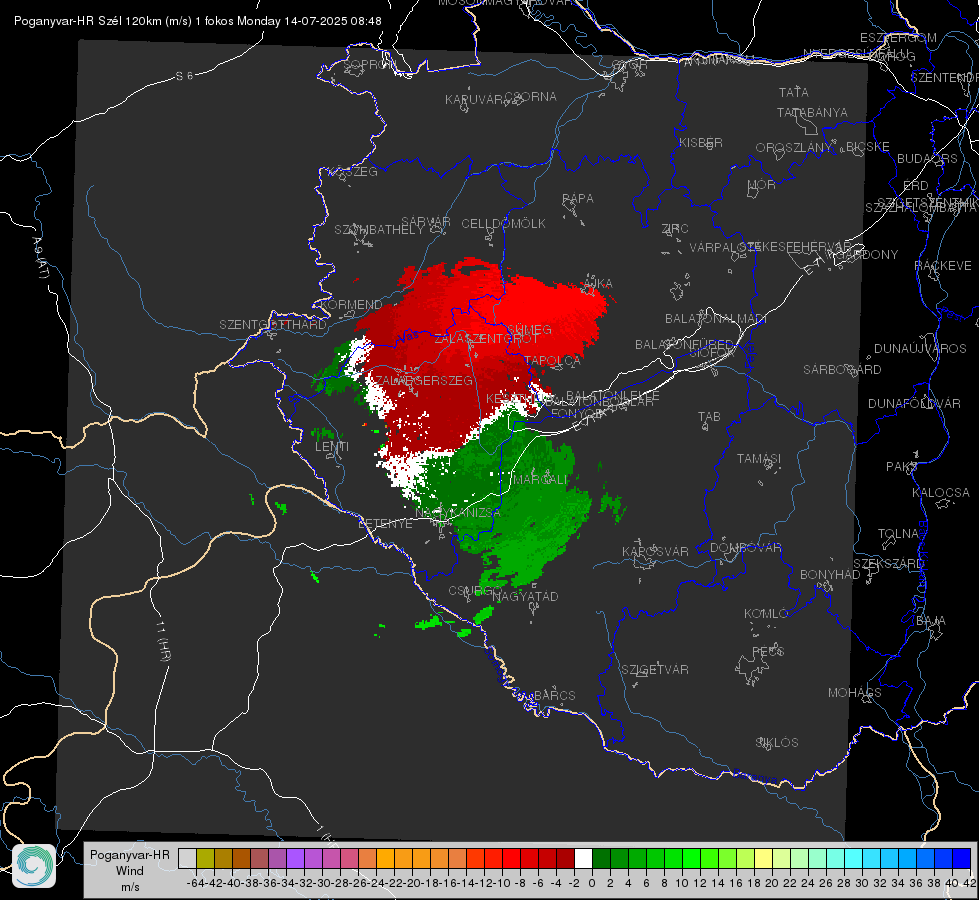Click the KORMEND town label
The height and width of the screenshot is (900, 979).
point(351,305)
